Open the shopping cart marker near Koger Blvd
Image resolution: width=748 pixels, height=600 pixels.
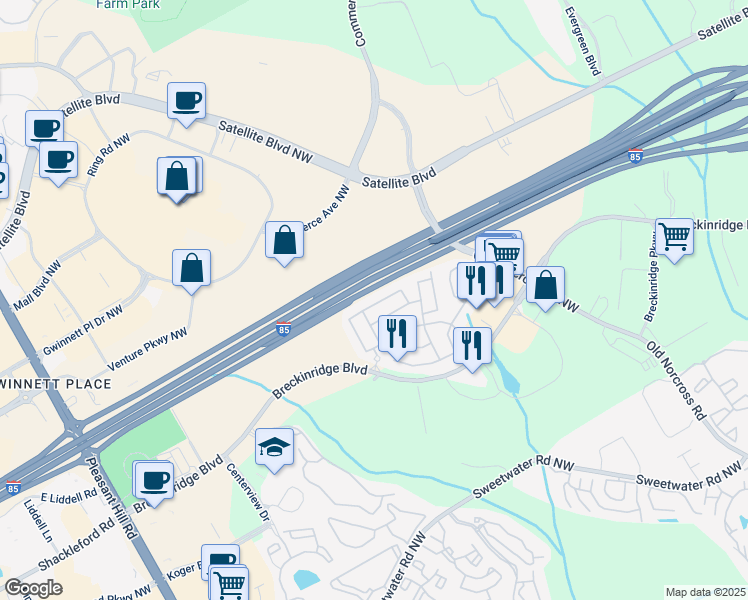229,584
